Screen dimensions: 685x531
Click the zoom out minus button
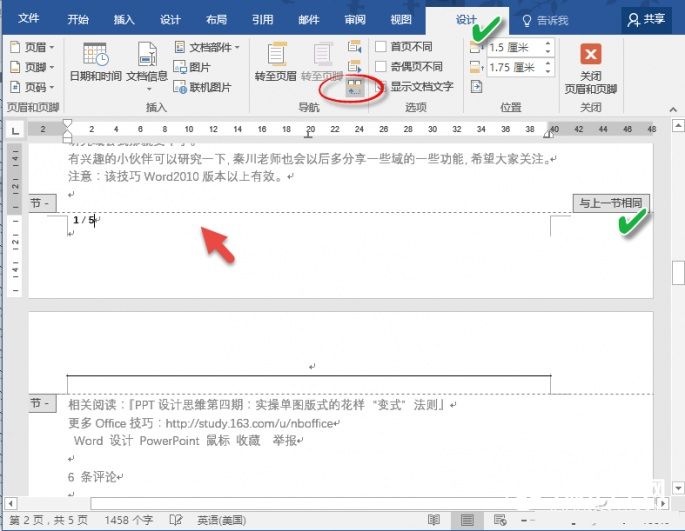point(525,520)
